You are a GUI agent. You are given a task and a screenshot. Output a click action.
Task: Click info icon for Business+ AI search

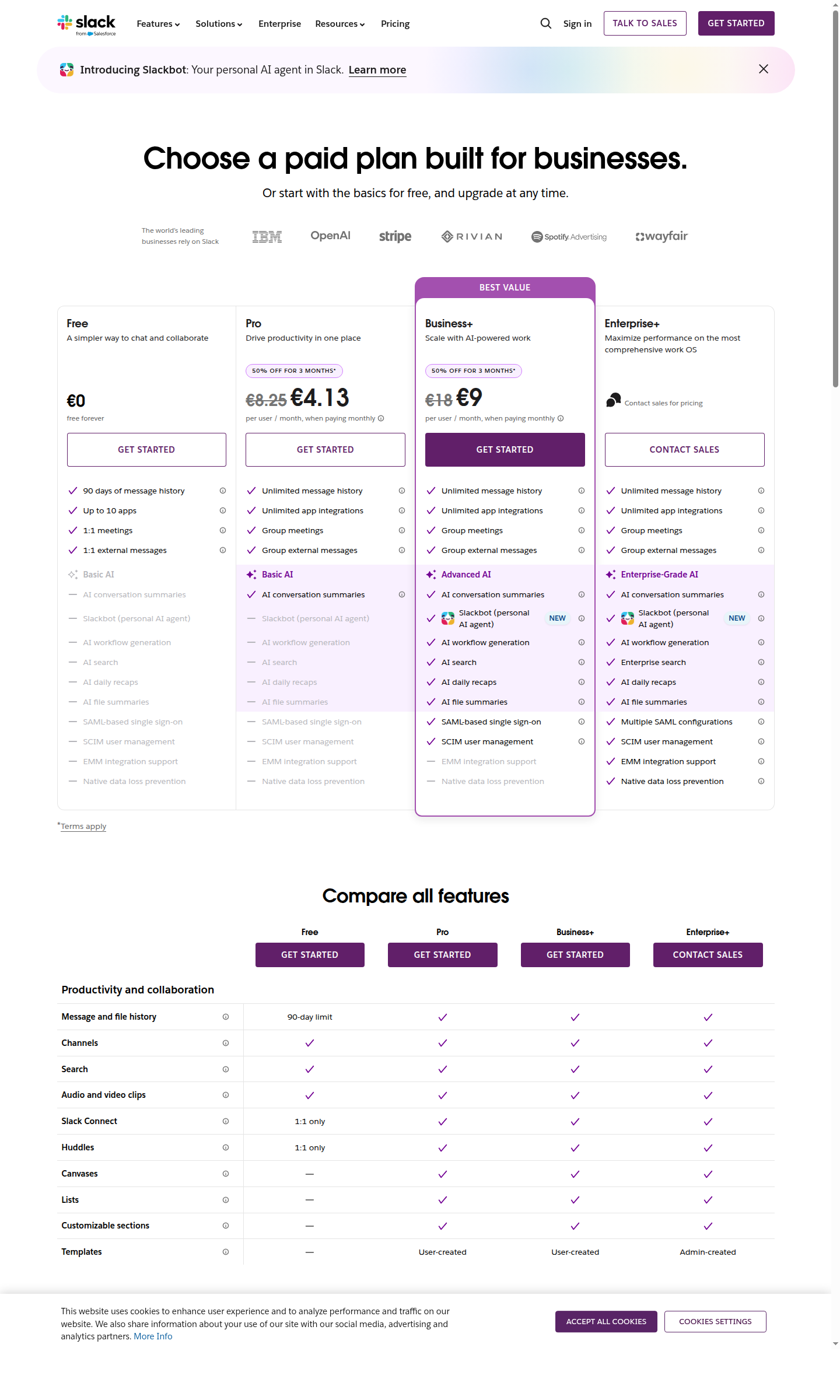[582, 662]
